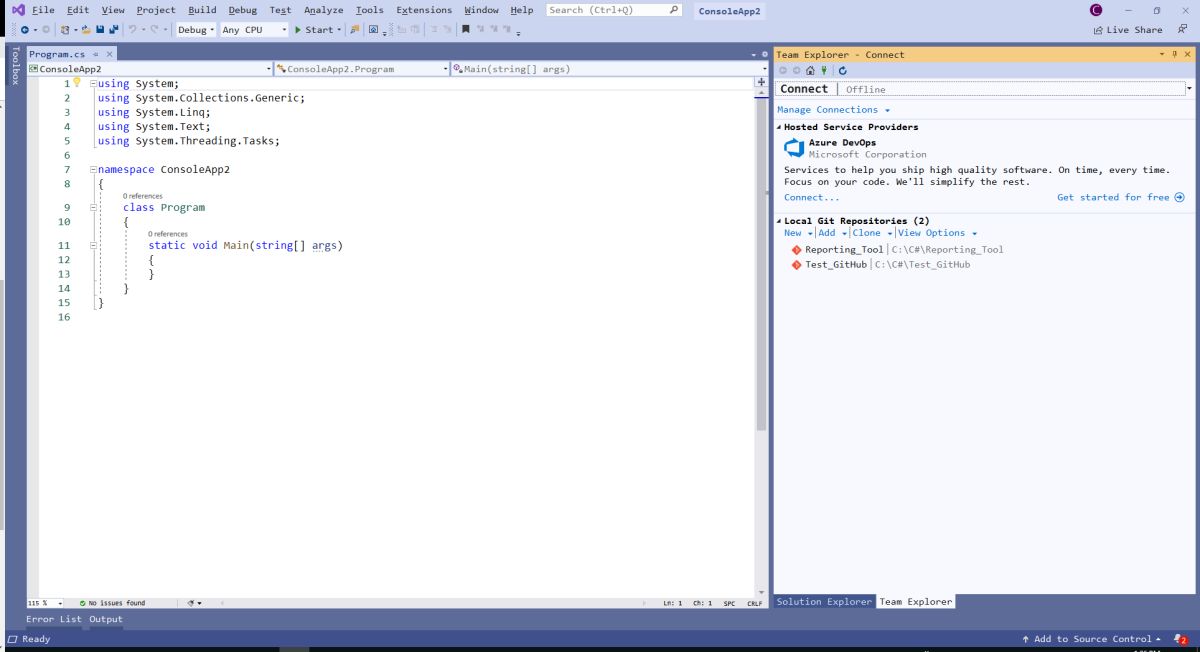Open the Help menu
The height and width of the screenshot is (652, 1200).
[x=522, y=10]
